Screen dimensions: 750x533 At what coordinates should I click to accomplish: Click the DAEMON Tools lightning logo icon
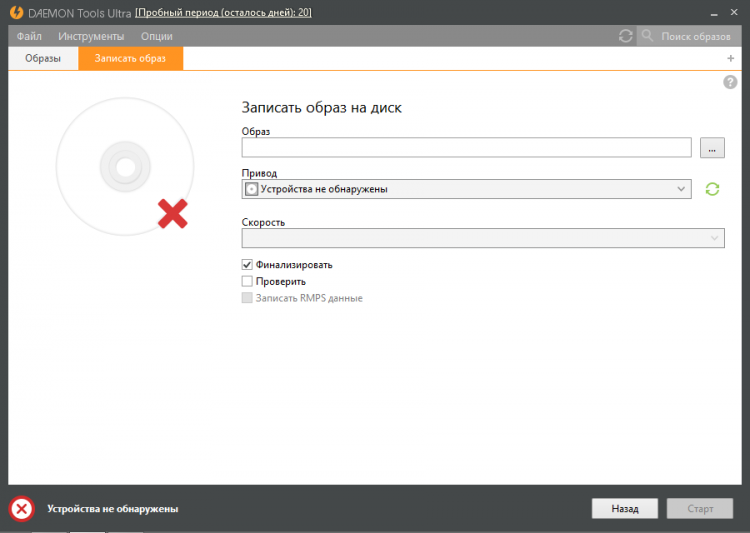pos(16,12)
